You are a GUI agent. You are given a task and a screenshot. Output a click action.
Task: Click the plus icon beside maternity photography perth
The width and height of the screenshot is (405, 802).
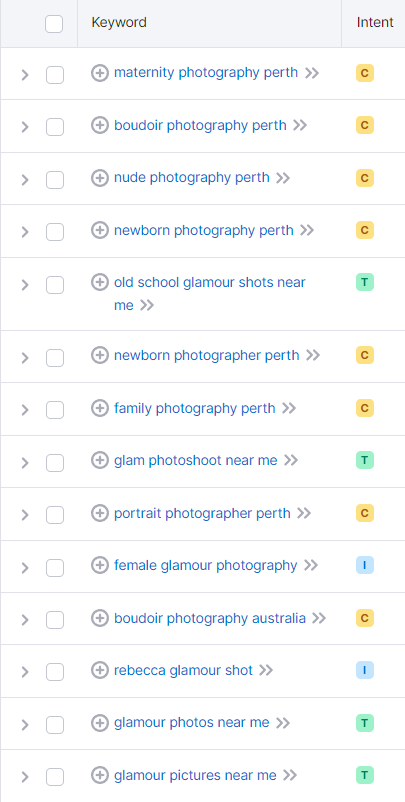pyautogui.click(x=100, y=73)
